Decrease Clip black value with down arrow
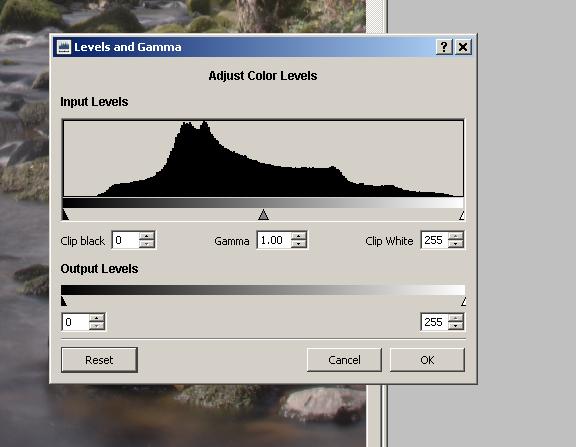 [147, 244]
